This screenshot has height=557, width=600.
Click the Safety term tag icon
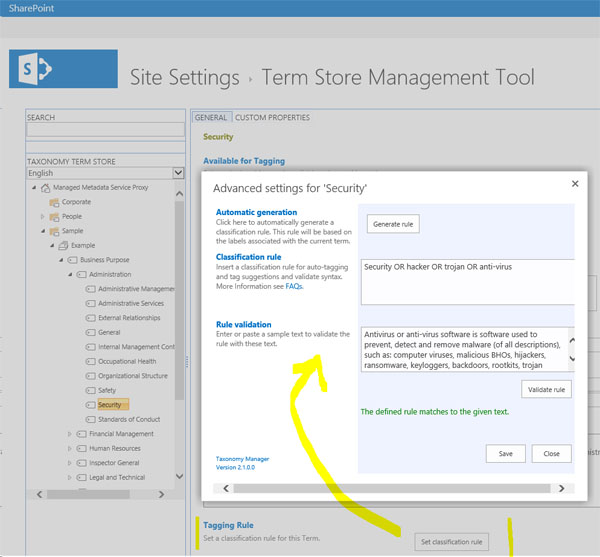[90, 391]
